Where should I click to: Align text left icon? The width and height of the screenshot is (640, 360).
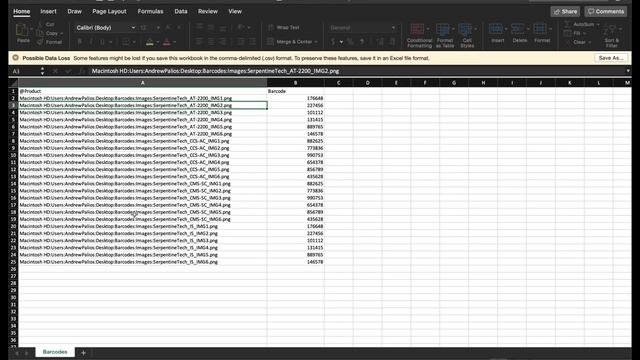click(x=200, y=42)
